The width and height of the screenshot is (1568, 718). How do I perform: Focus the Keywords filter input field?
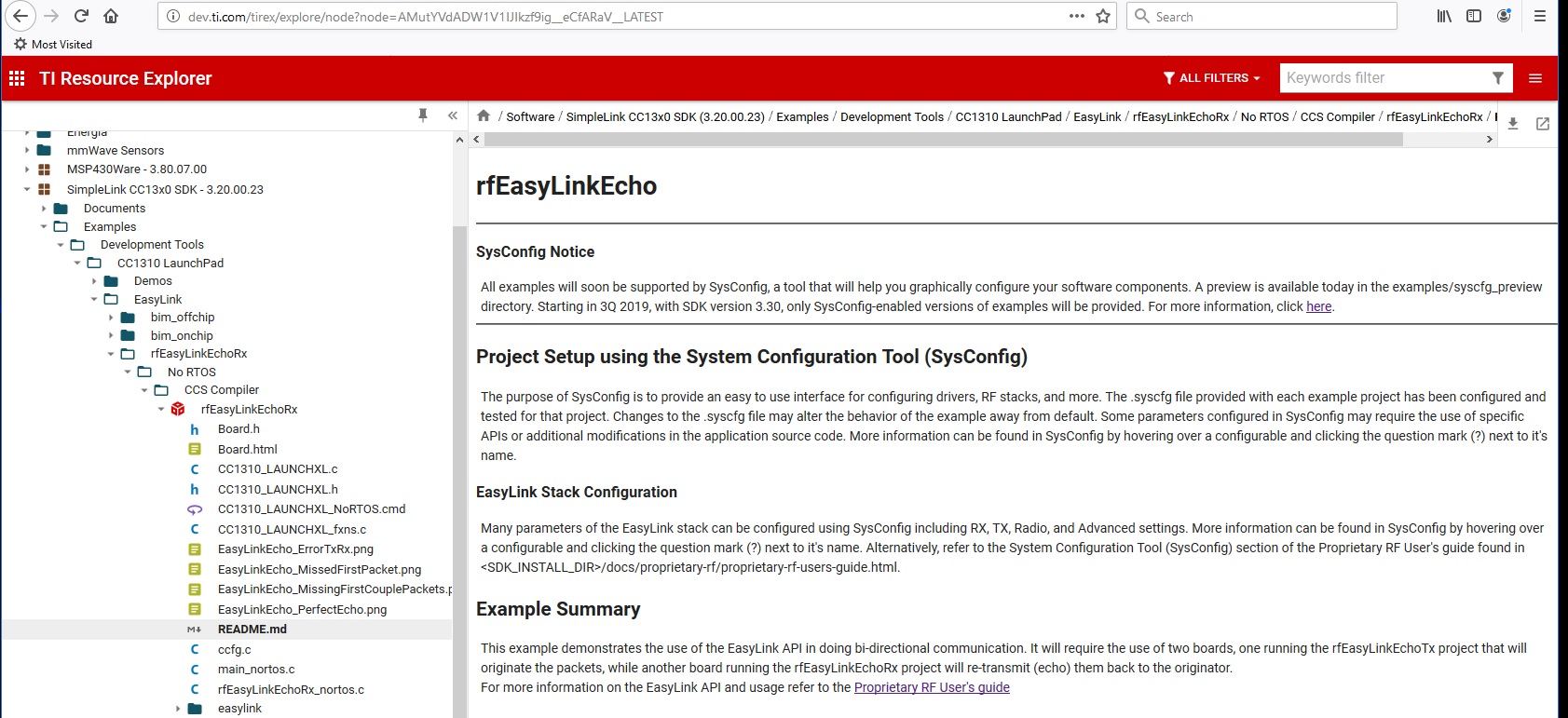click(x=1384, y=78)
